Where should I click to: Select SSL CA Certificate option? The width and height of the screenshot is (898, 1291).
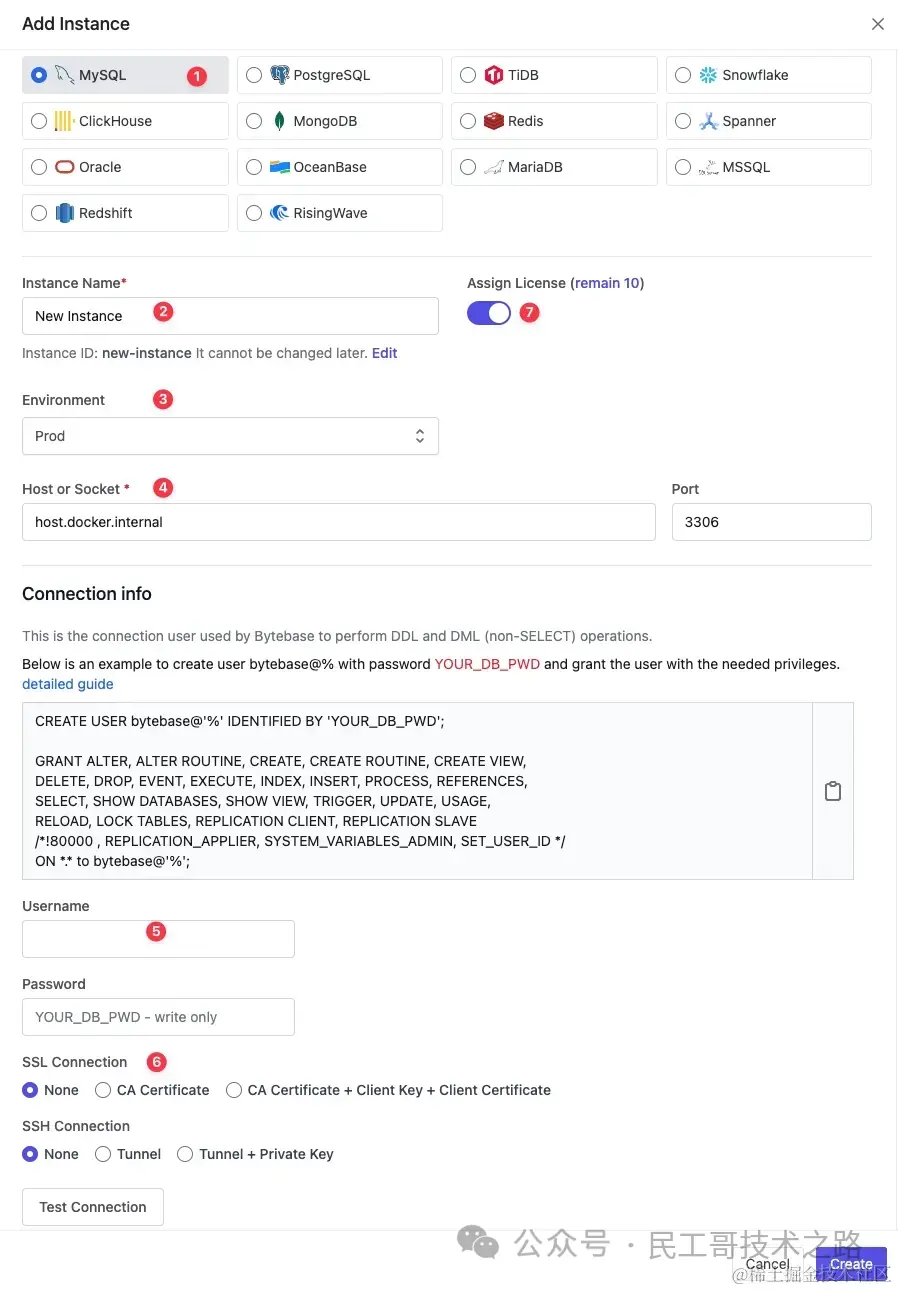tap(153, 1090)
